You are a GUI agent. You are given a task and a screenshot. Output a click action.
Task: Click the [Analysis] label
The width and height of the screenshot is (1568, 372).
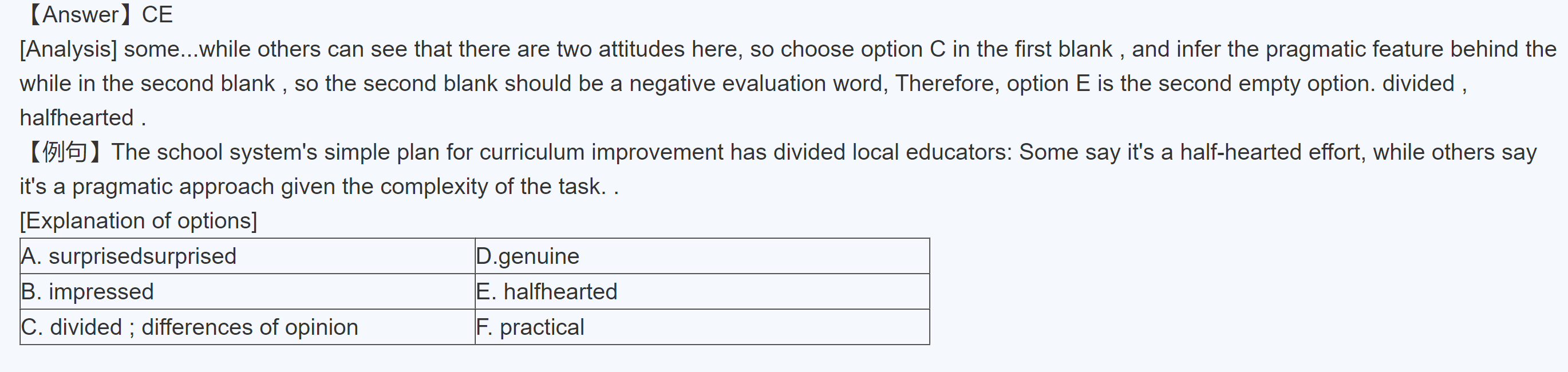[68, 49]
